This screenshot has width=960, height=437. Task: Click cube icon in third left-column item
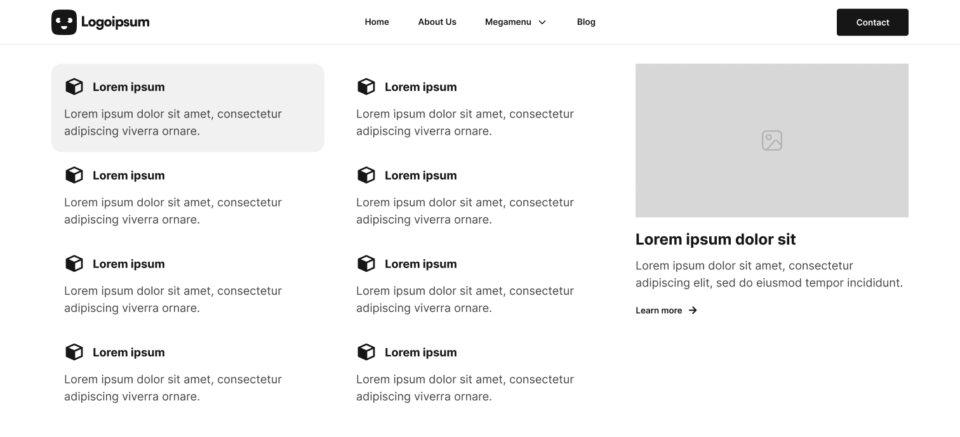(74, 264)
